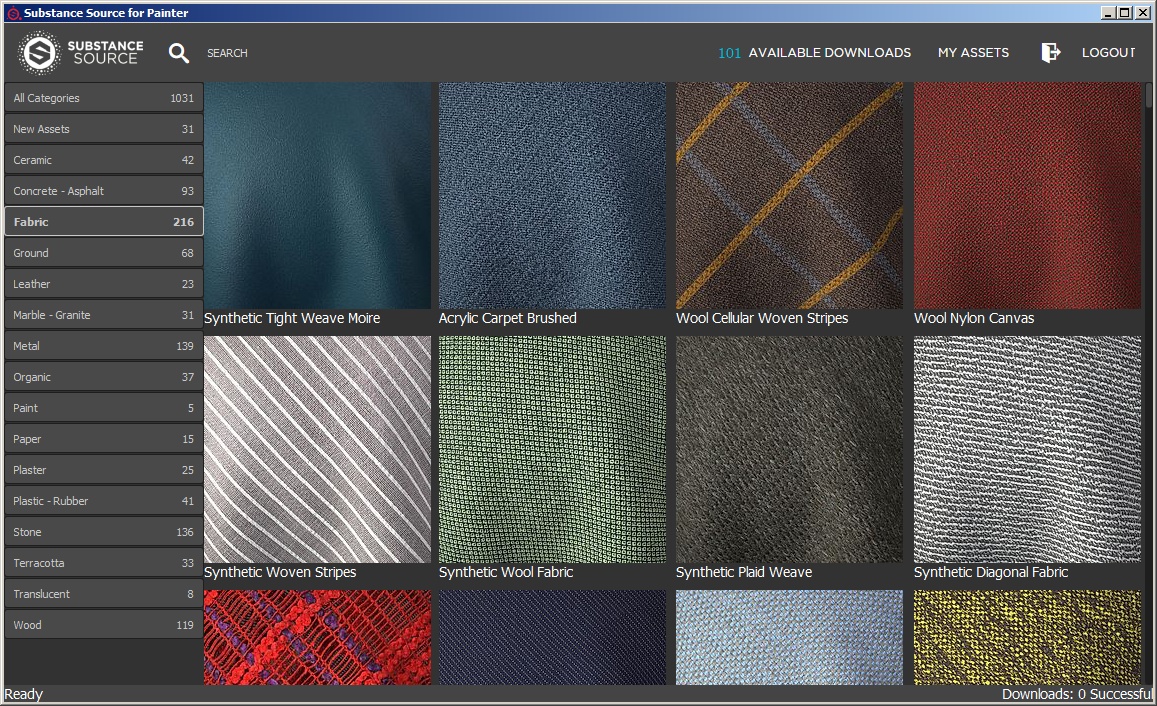This screenshot has height=706, width=1157.
Task: Open the yellow speckled fabric thumbnail
Action: point(1027,637)
